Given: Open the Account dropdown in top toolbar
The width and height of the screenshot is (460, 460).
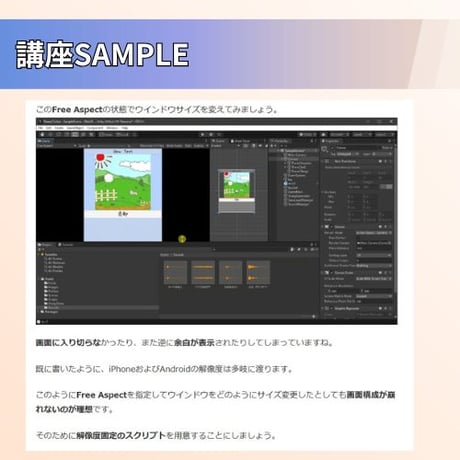Looking at the screenshot, I should click(339, 134).
